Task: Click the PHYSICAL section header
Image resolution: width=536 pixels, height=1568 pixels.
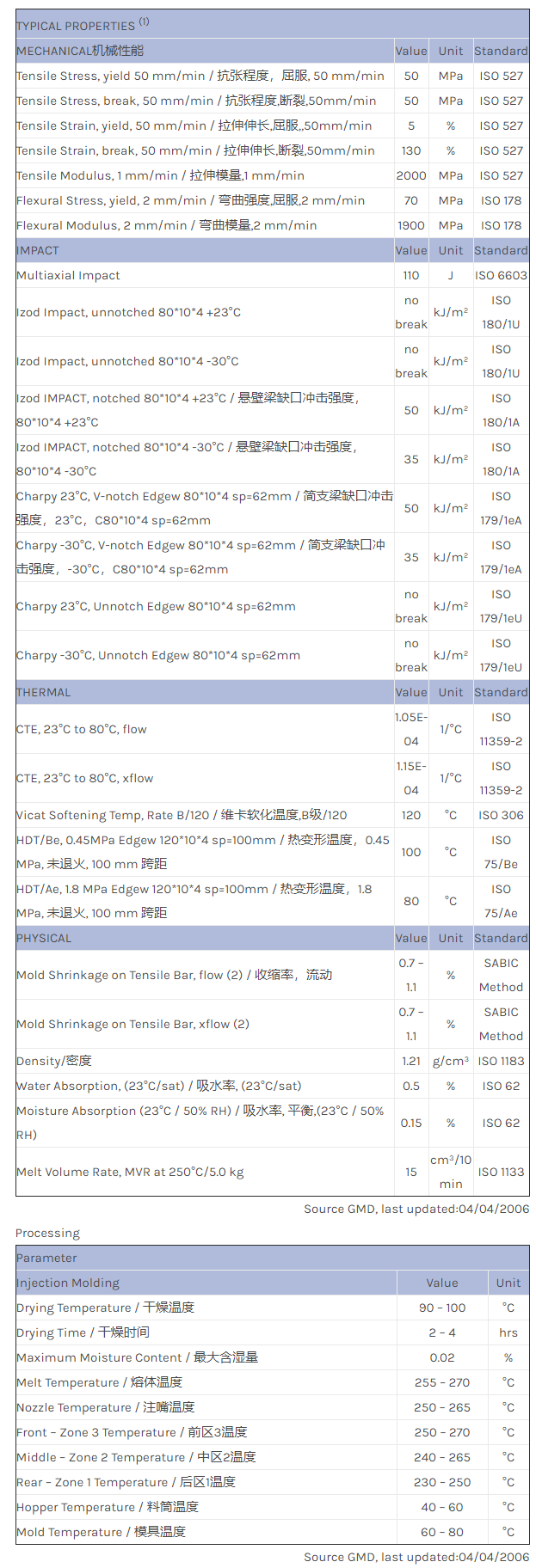Action: [44, 938]
